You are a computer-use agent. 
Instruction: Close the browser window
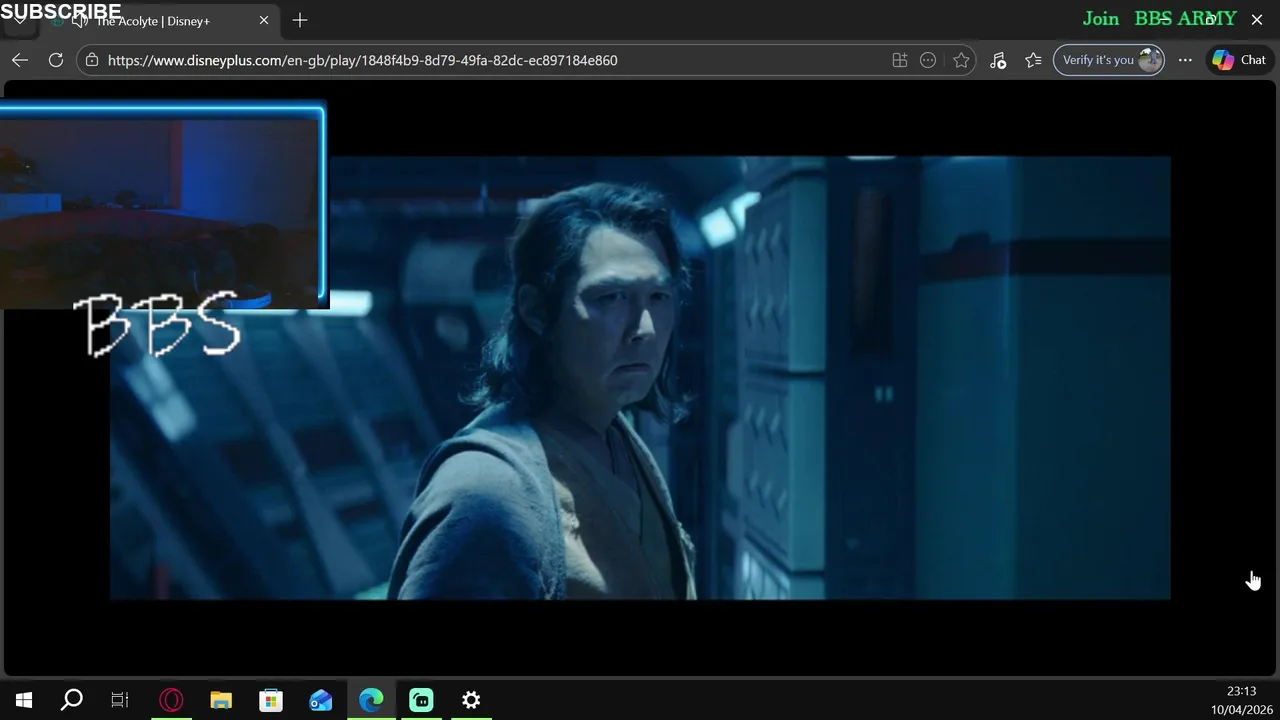[1257, 19]
